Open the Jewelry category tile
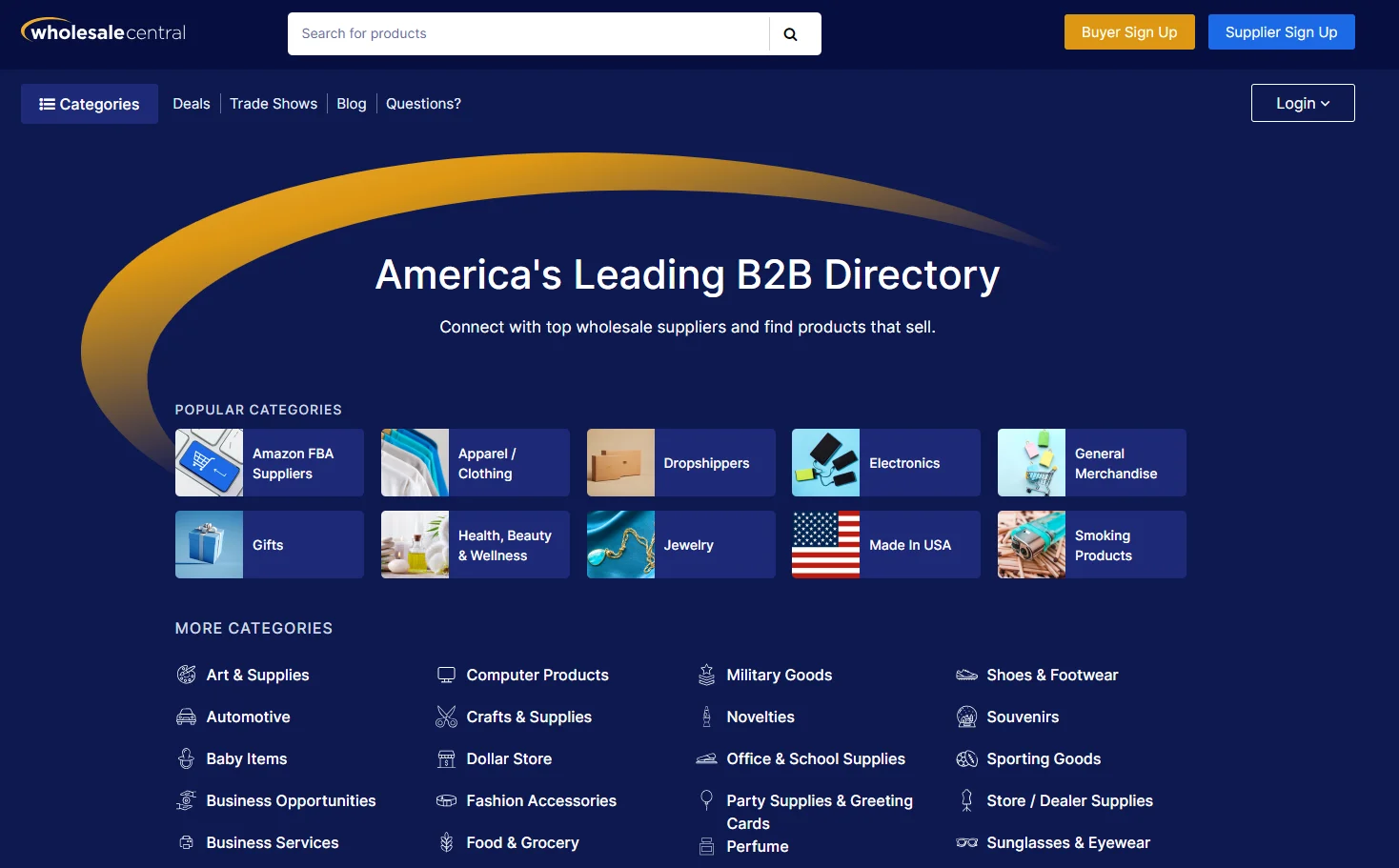The height and width of the screenshot is (868, 1399). [x=680, y=545]
